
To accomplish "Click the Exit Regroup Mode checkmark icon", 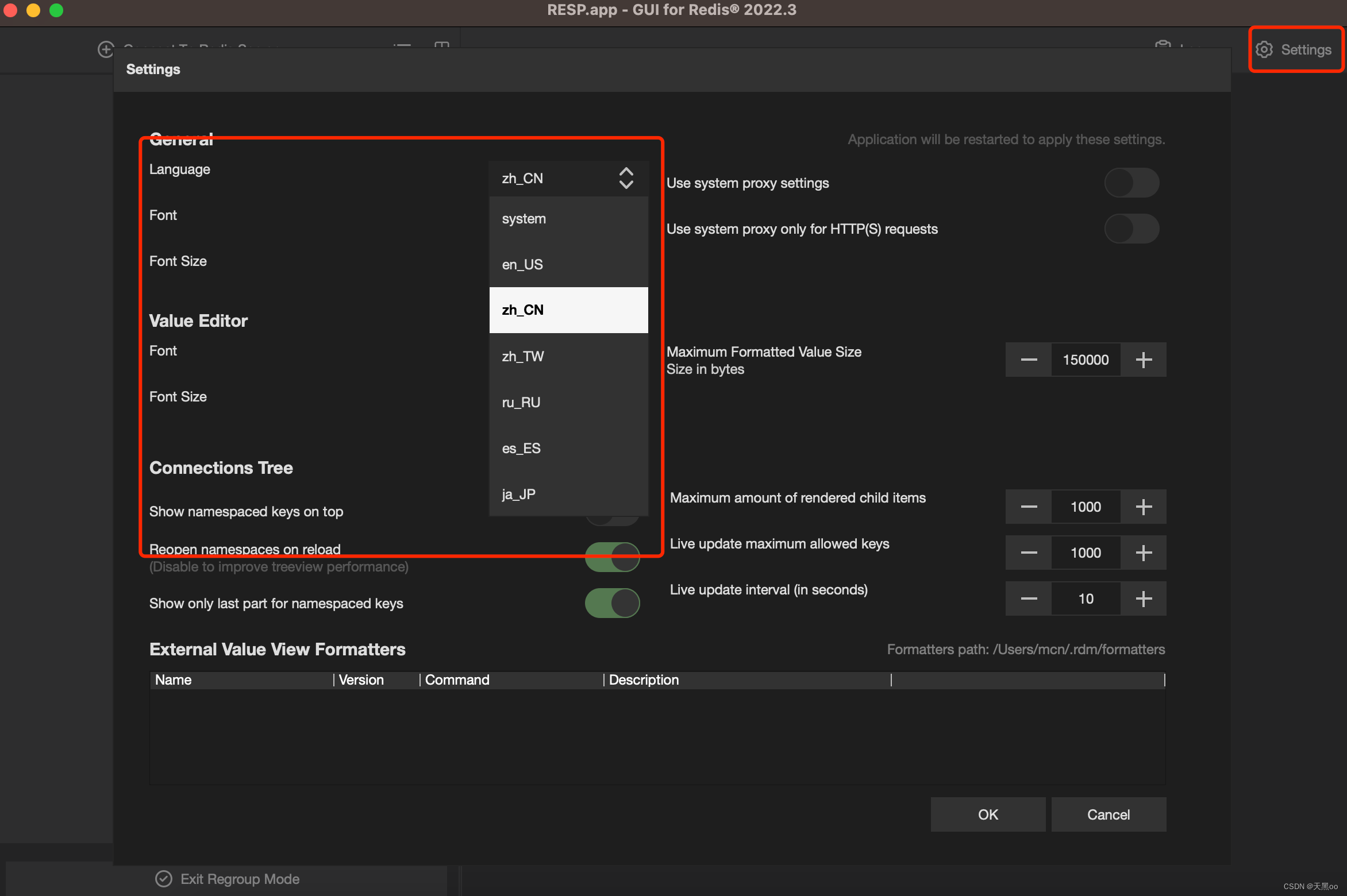I will coord(164,879).
